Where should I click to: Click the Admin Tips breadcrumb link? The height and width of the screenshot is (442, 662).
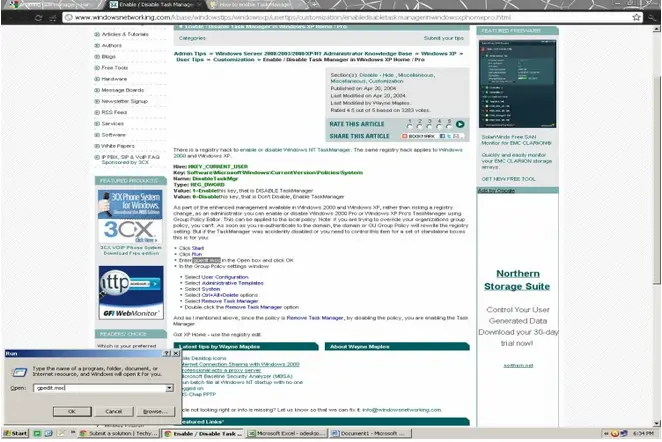[190, 54]
